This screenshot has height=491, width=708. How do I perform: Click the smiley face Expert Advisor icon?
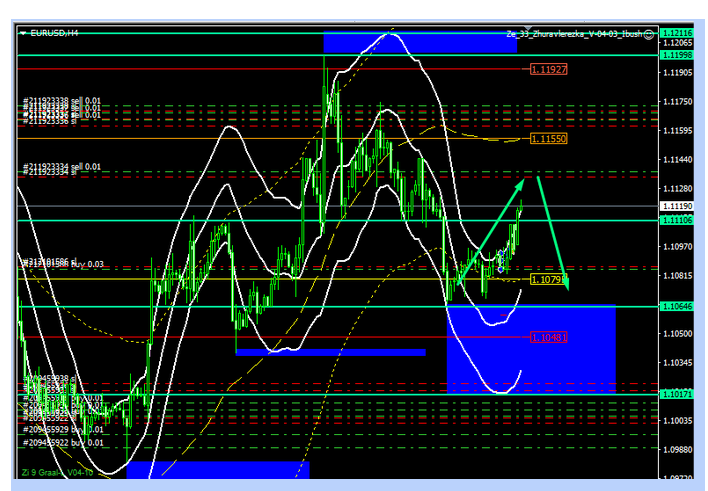pyautogui.click(x=649, y=33)
